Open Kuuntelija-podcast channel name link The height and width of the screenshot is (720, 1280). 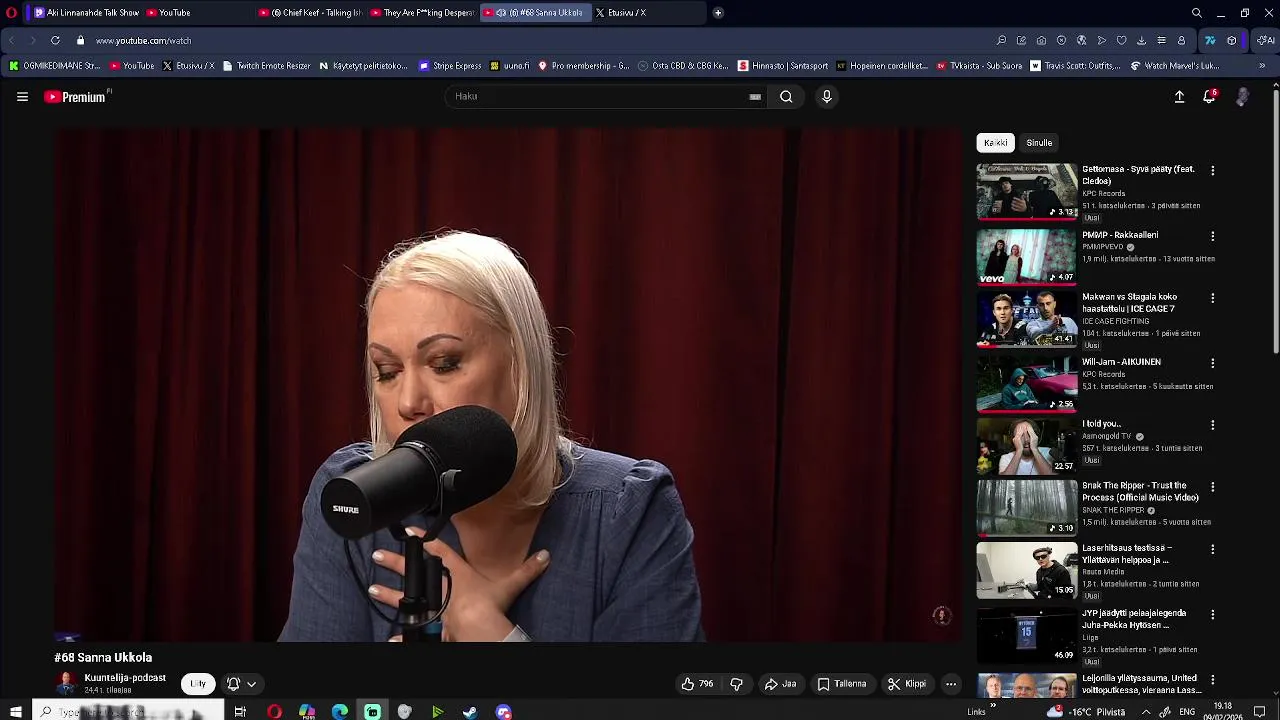click(125, 678)
